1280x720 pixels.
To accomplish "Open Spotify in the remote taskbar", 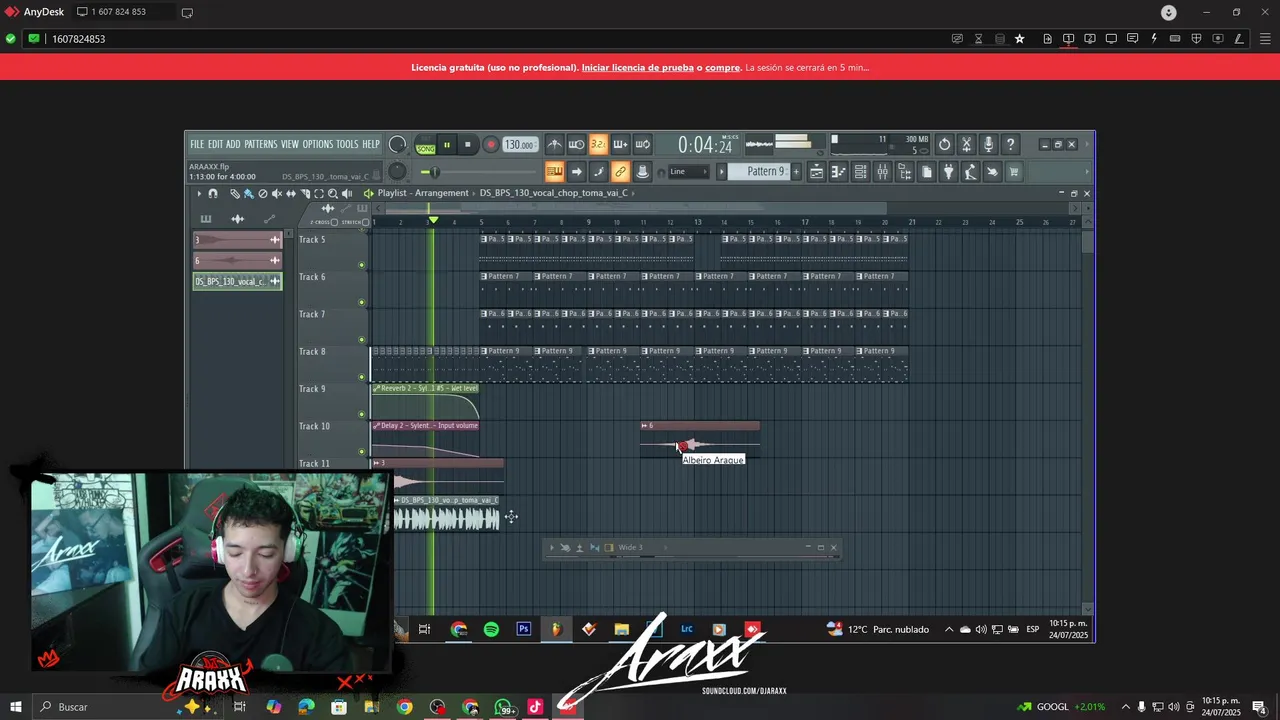I will 491,629.
